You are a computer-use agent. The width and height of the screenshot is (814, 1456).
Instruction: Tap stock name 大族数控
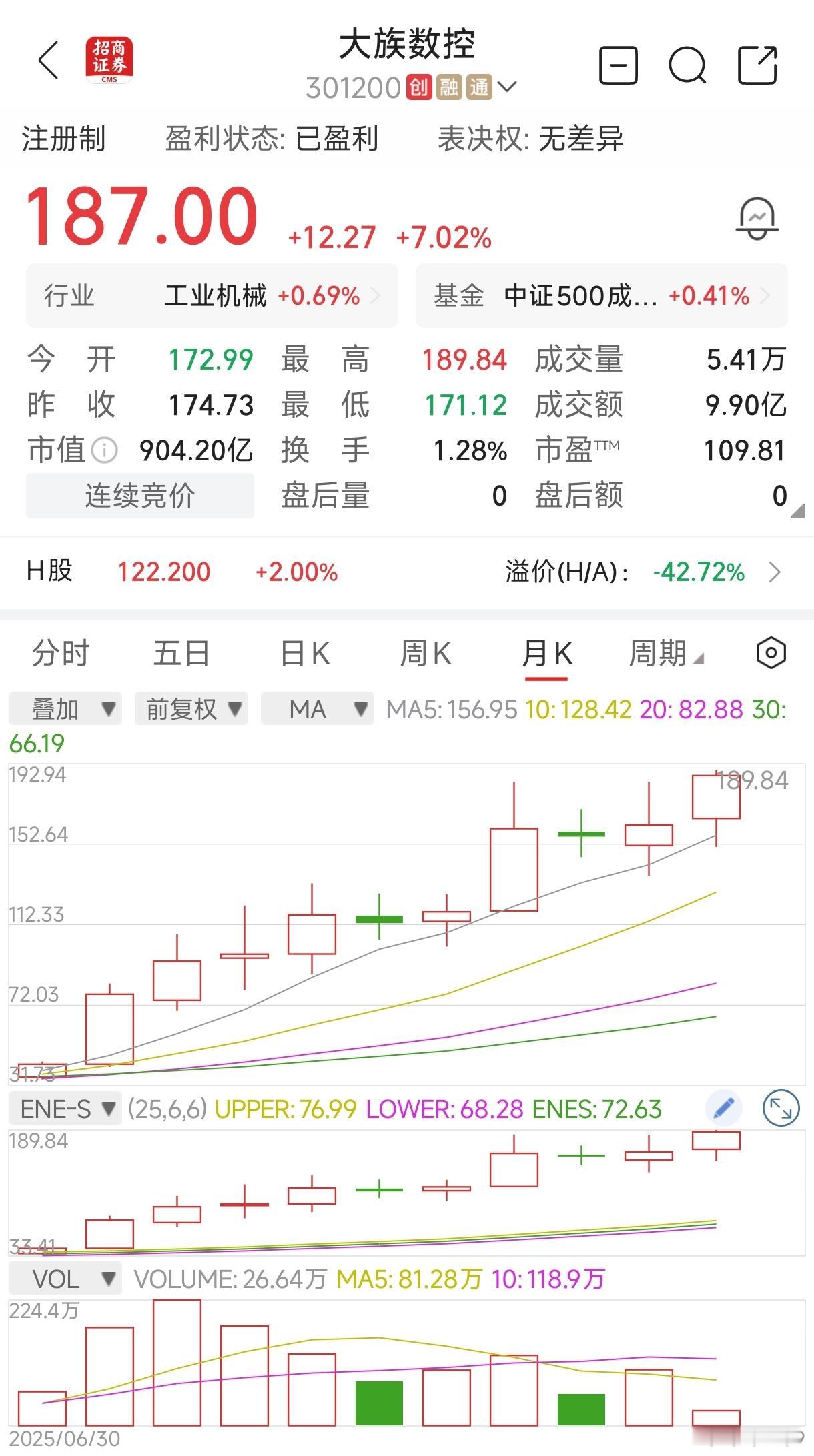coord(407,45)
